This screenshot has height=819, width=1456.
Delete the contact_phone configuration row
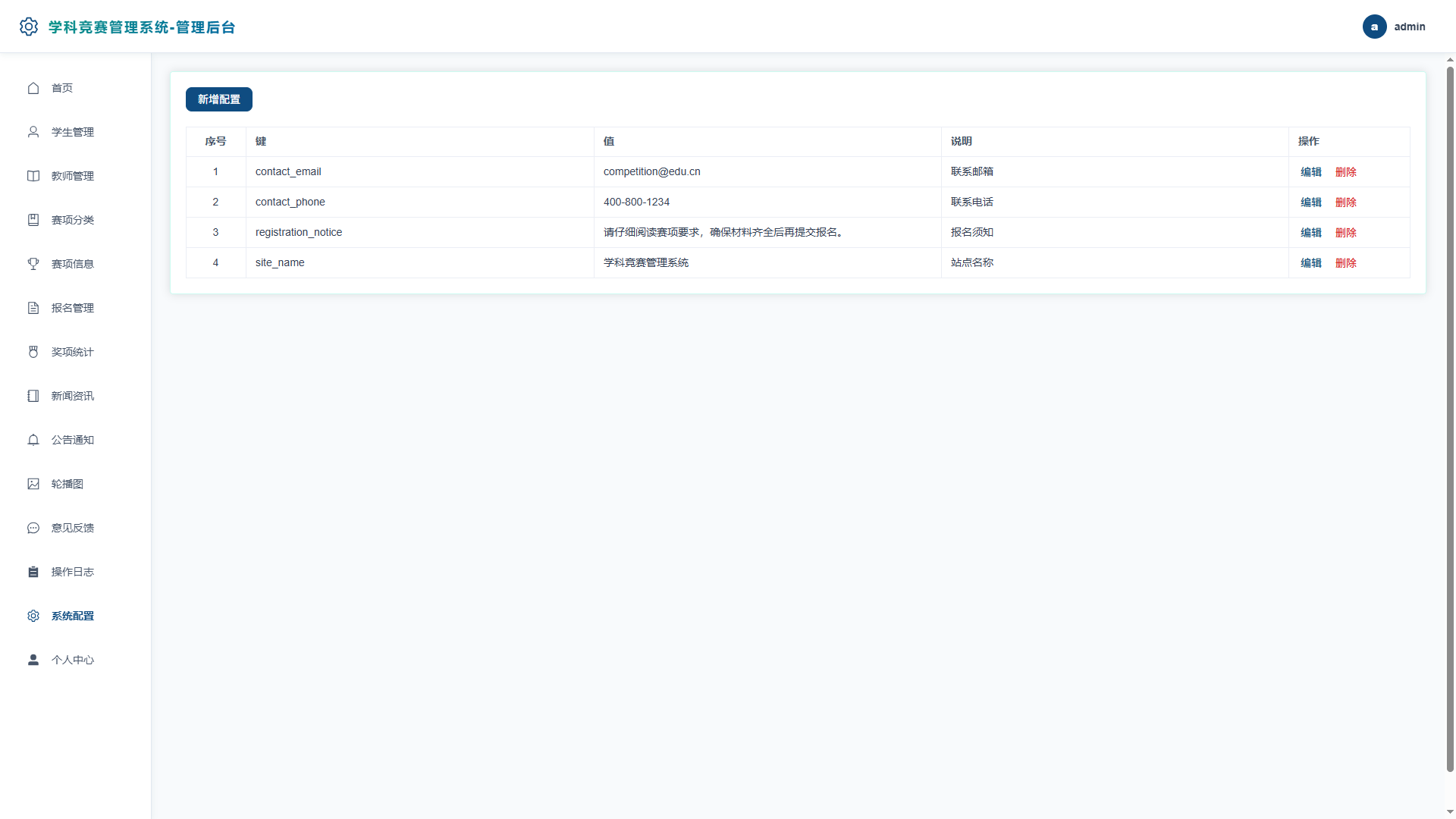point(1345,202)
